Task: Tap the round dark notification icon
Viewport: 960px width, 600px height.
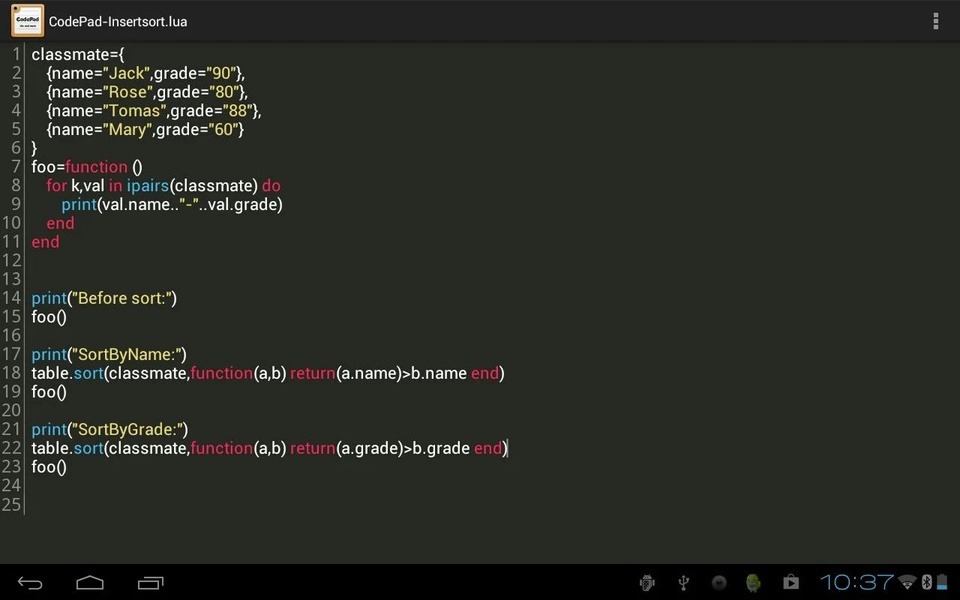Action: click(x=719, y=582)
